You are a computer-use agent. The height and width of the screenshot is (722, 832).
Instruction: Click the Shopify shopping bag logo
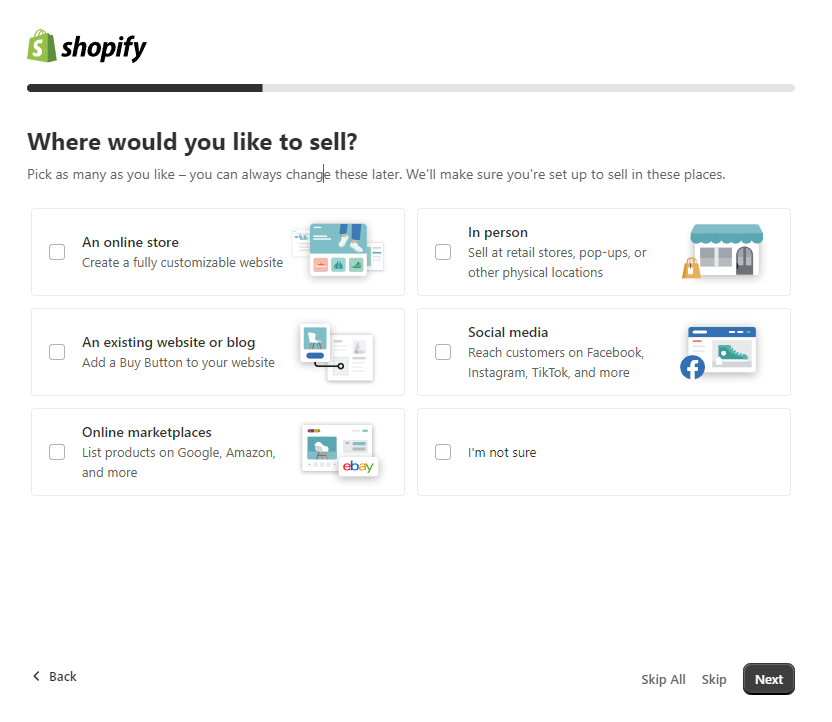click(42, 46)
